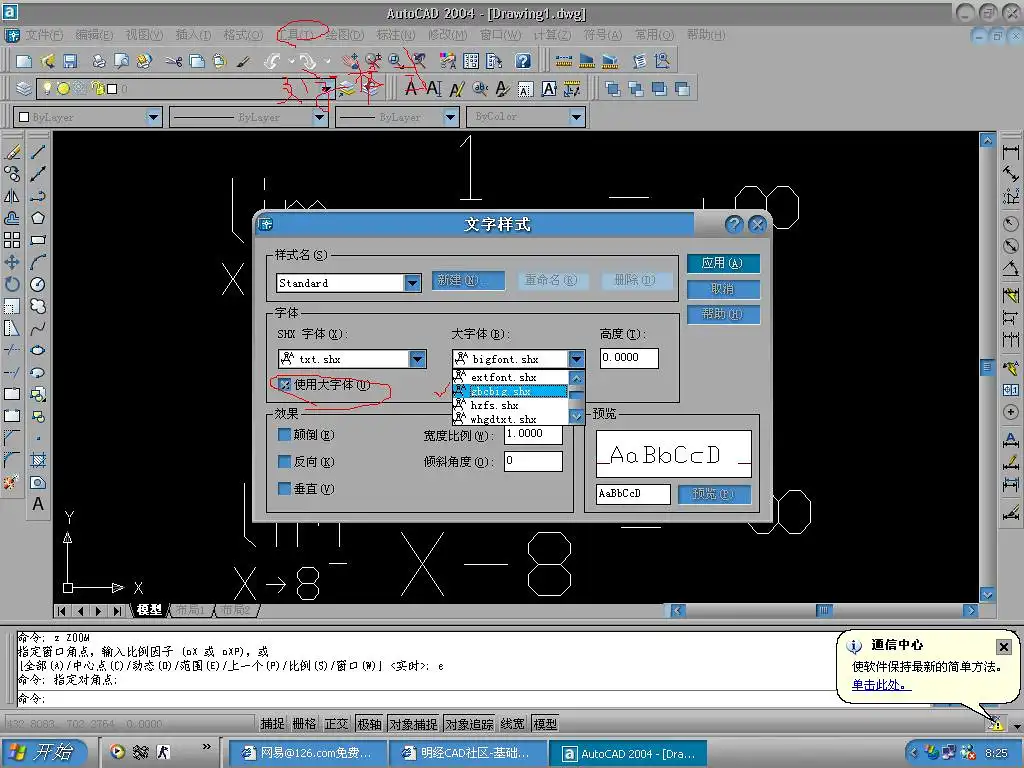Select the Hatch tool icon
This screenshot has width=1024, height=768.
click(38, 460)
